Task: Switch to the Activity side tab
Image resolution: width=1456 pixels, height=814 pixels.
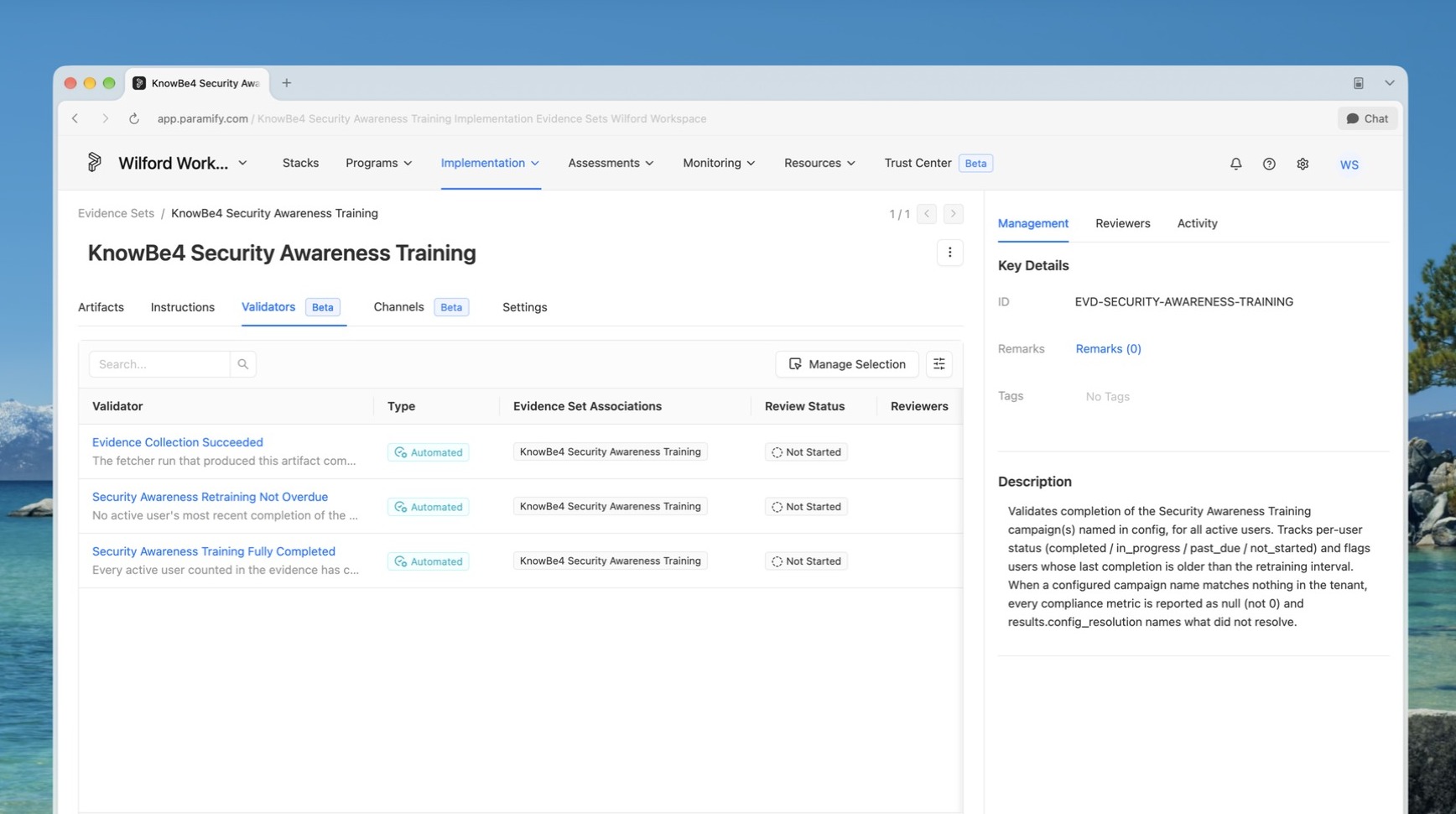Action: click(1197, 223)
